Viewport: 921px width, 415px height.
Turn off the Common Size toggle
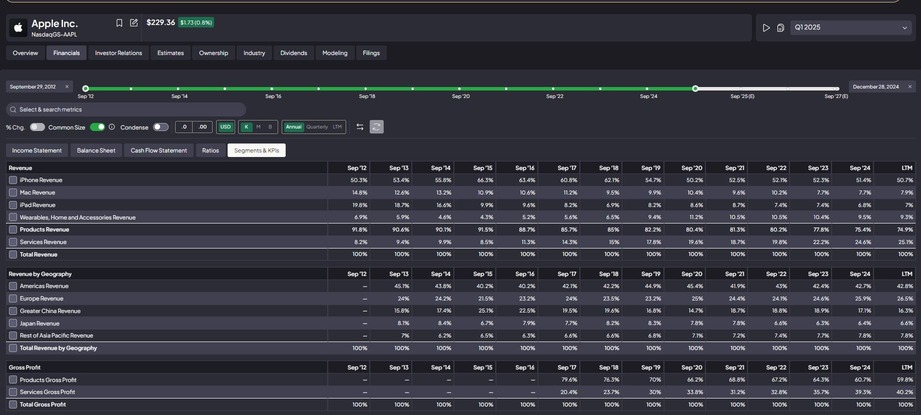[x=97, y=127]
